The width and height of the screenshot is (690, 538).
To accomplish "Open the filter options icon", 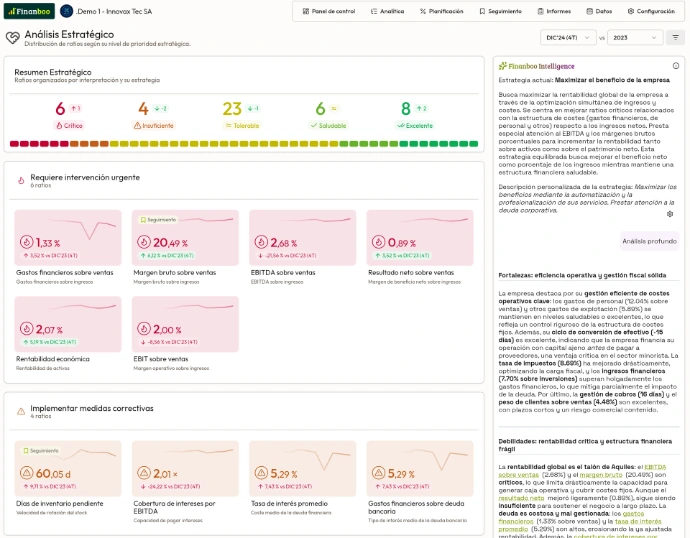I will pyautogui.click(x=676, y=37).
